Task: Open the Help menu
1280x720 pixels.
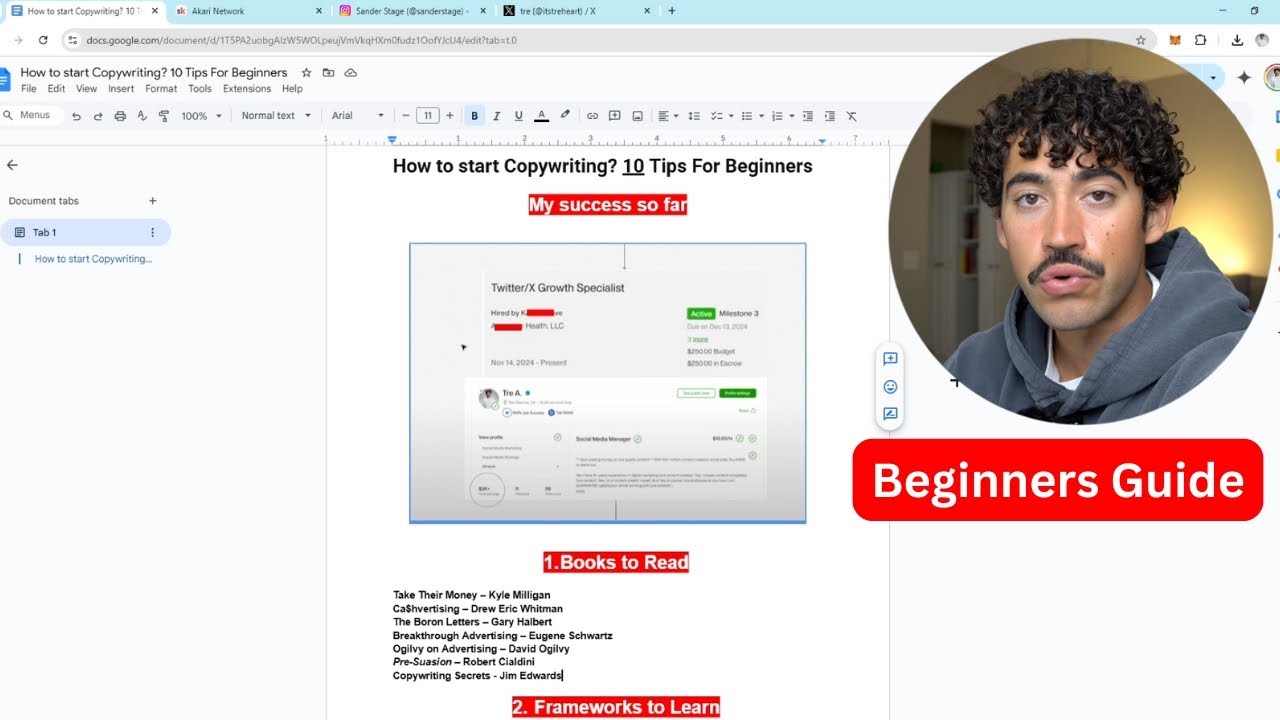Action: click(292, 89)
